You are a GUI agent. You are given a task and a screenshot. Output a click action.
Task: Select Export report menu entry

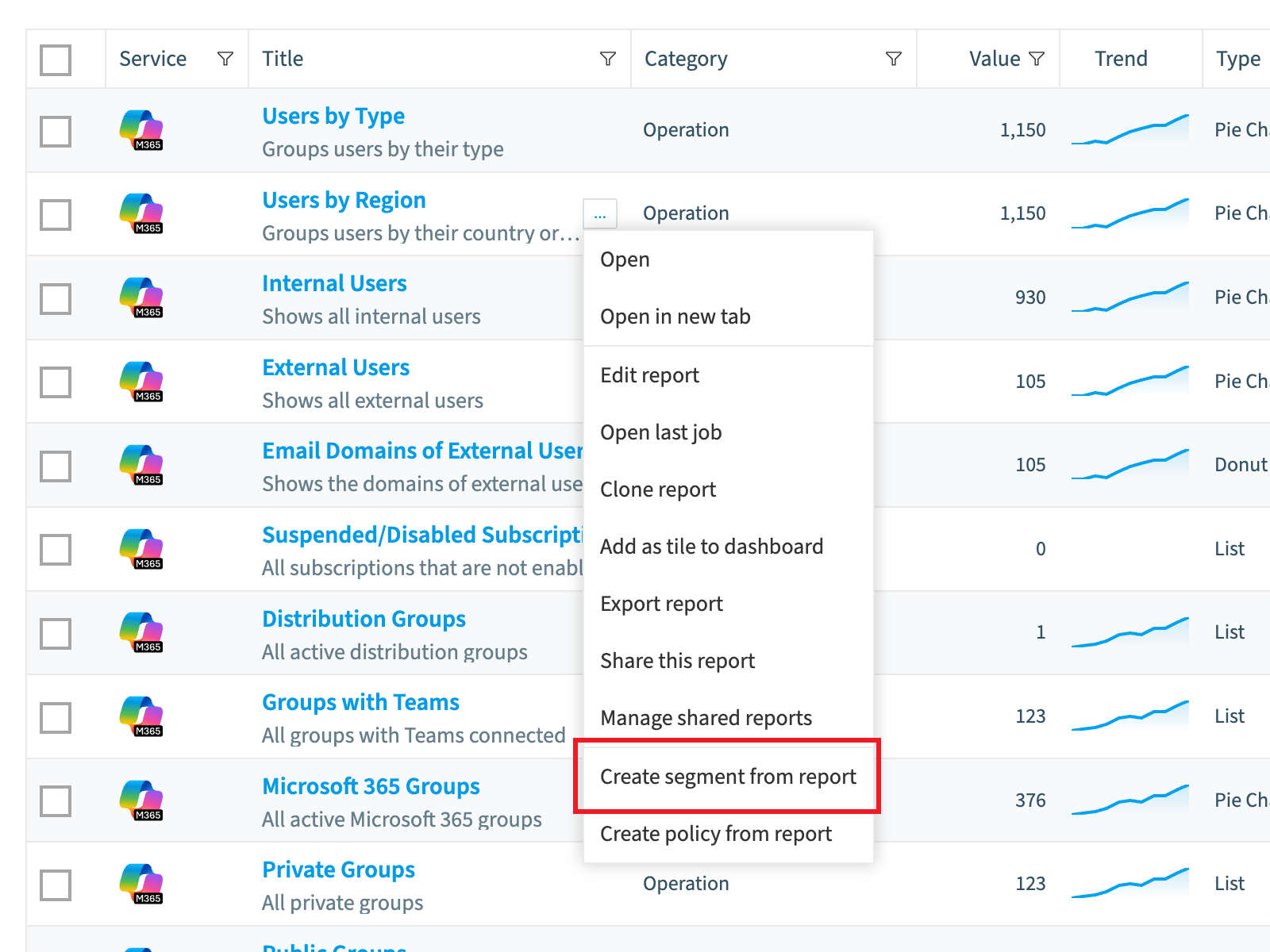pyautogui.click(x=729, y=604)
